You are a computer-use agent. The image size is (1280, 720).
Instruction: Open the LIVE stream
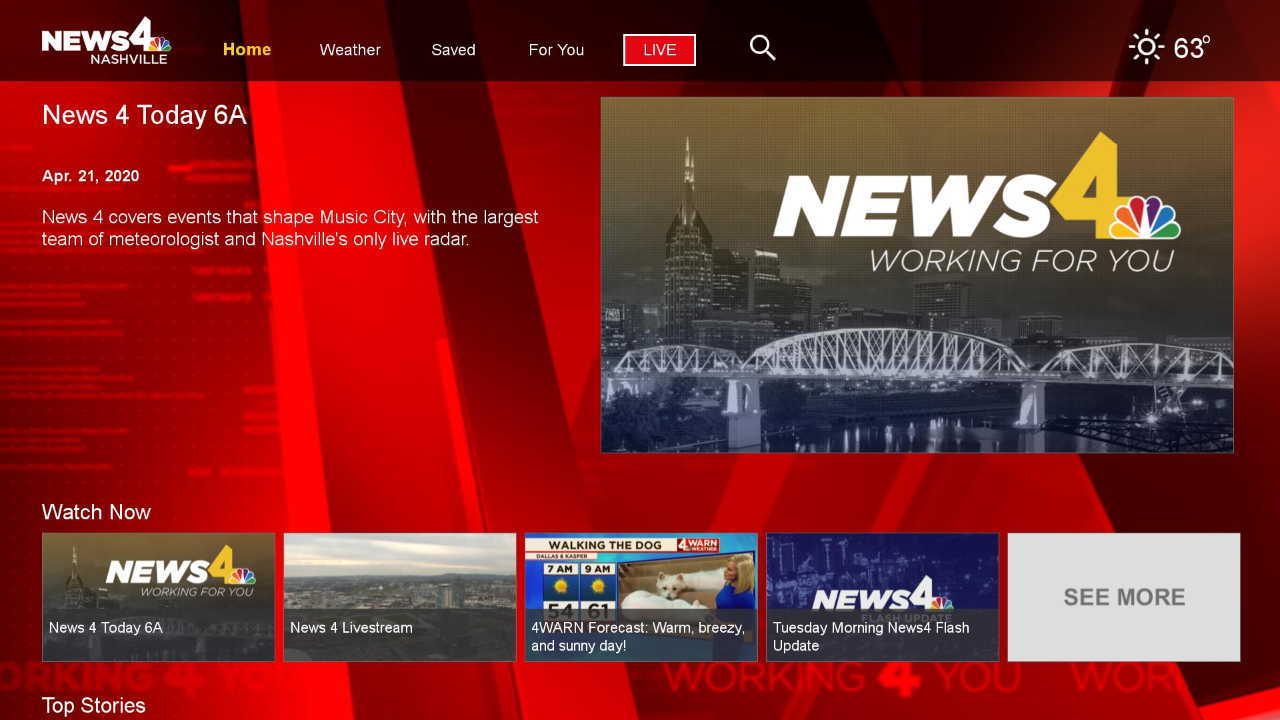[659, 49]
